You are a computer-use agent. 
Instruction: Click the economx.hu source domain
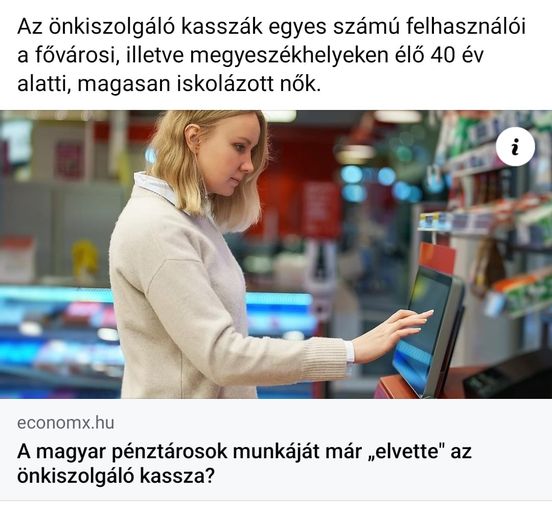tap(65, 422)
